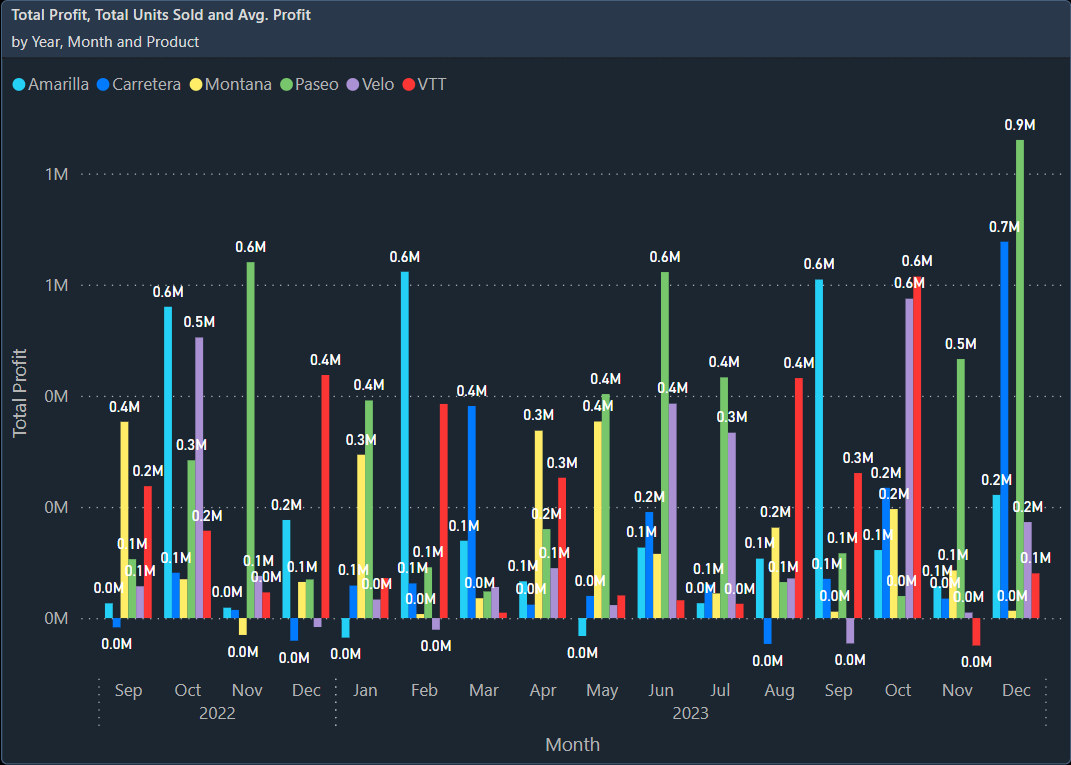Click the VTT red legend swatch

(407, 84)
